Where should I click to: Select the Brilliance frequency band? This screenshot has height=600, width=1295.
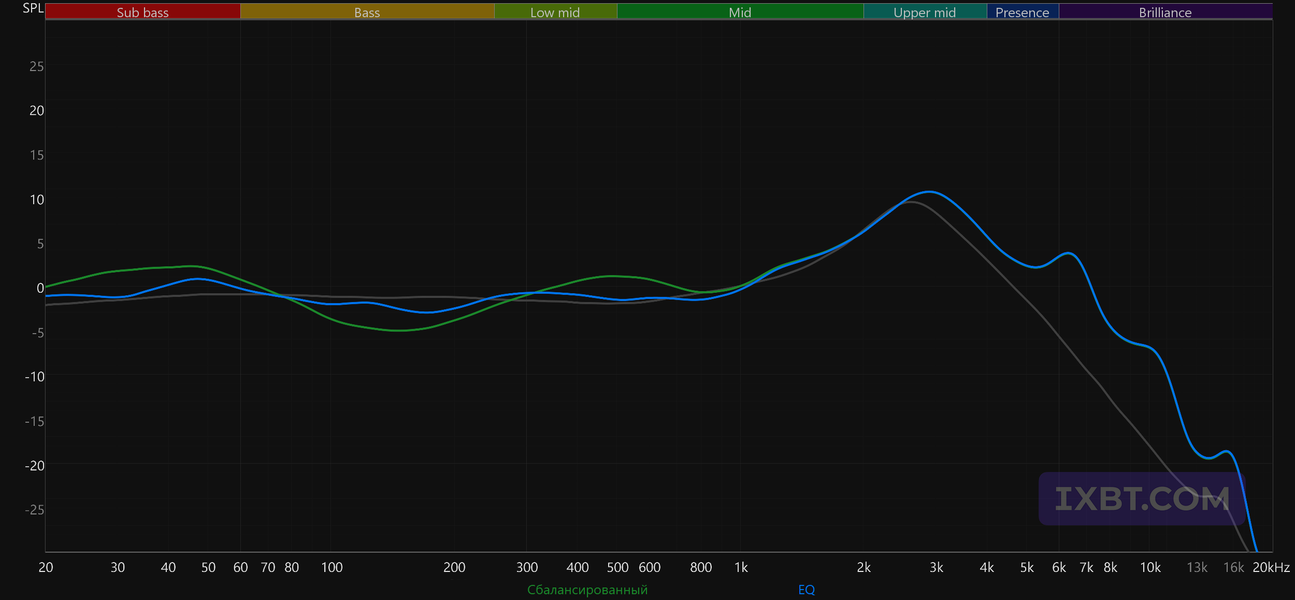pyautogui.click(x=1165, y=12)
